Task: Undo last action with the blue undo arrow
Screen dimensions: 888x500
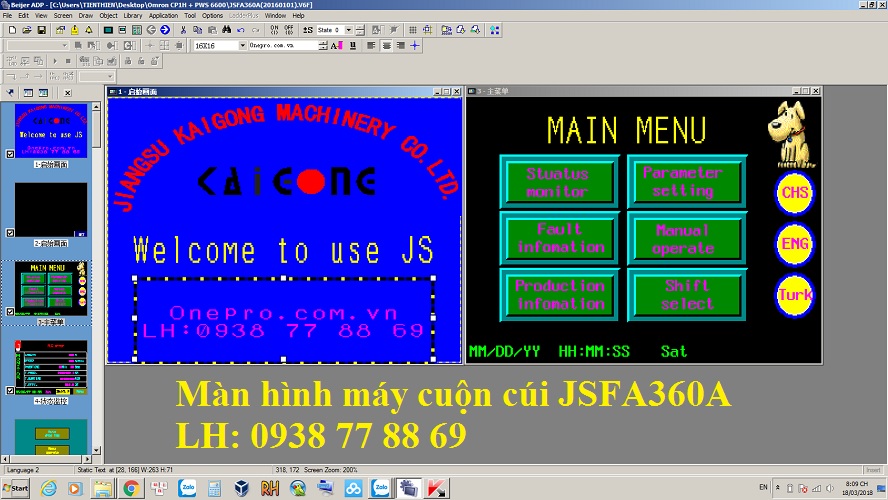Action: tap(241, 30)
